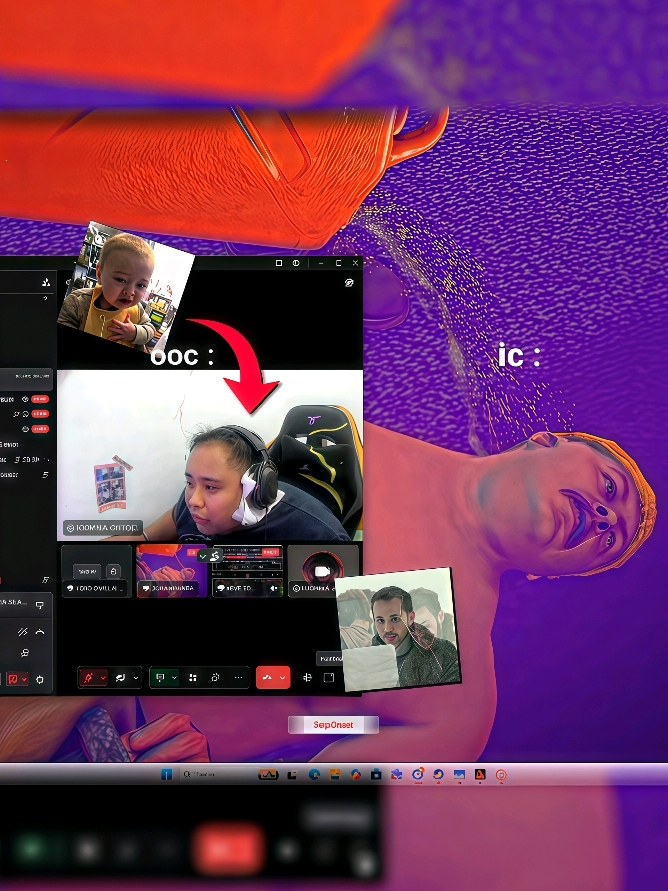Open the three-dot more options menu
Viewport: 668px width, 891px height.
coord(238,677)
